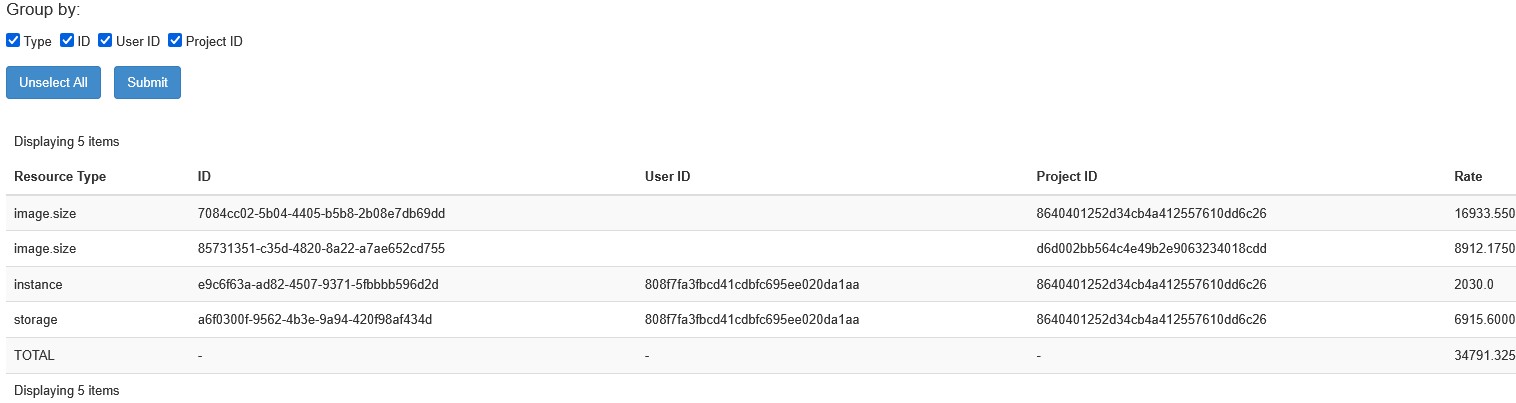This screenshot has height=403, width=1516.
Task: Click the instance row's User ID value
Action: tap(753, 285)
